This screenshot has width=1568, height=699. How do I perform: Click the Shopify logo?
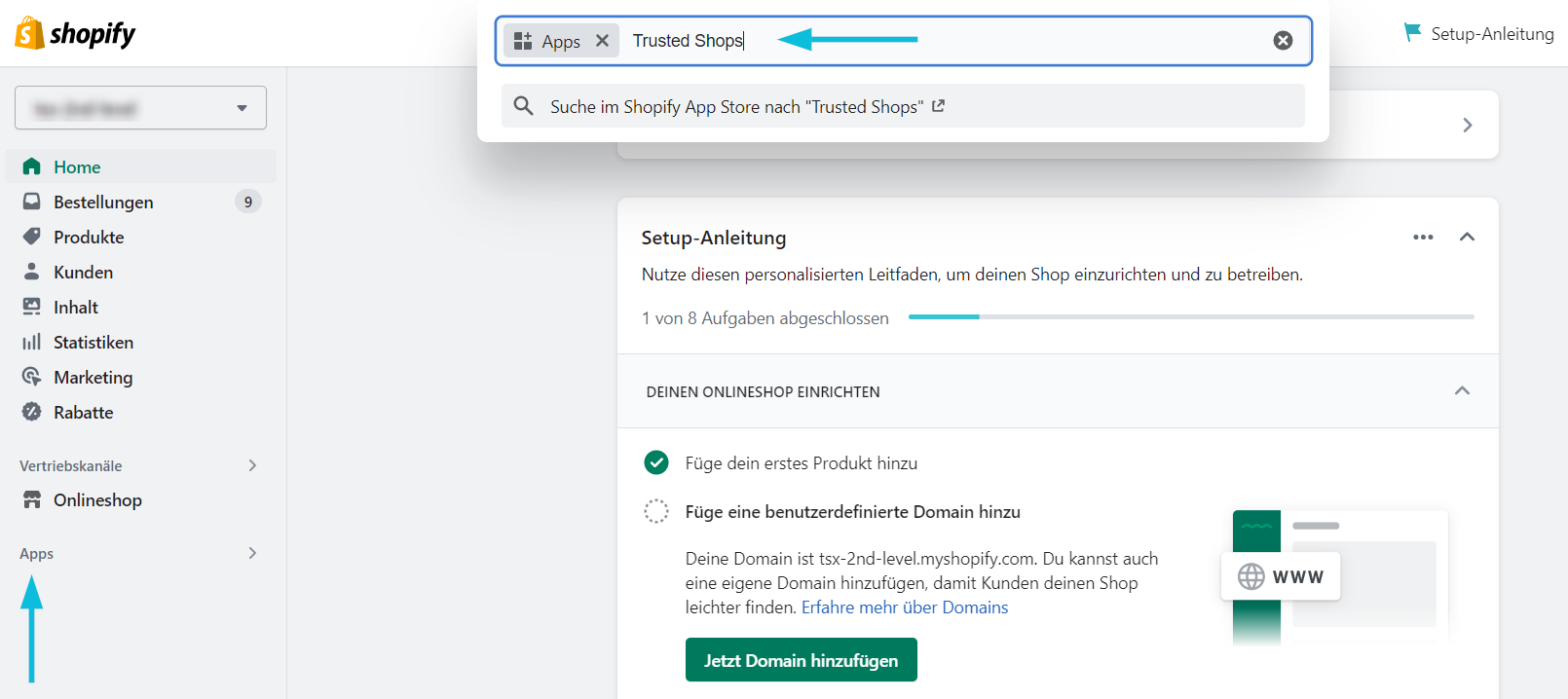pyautogui.click(x=75, y=33)
